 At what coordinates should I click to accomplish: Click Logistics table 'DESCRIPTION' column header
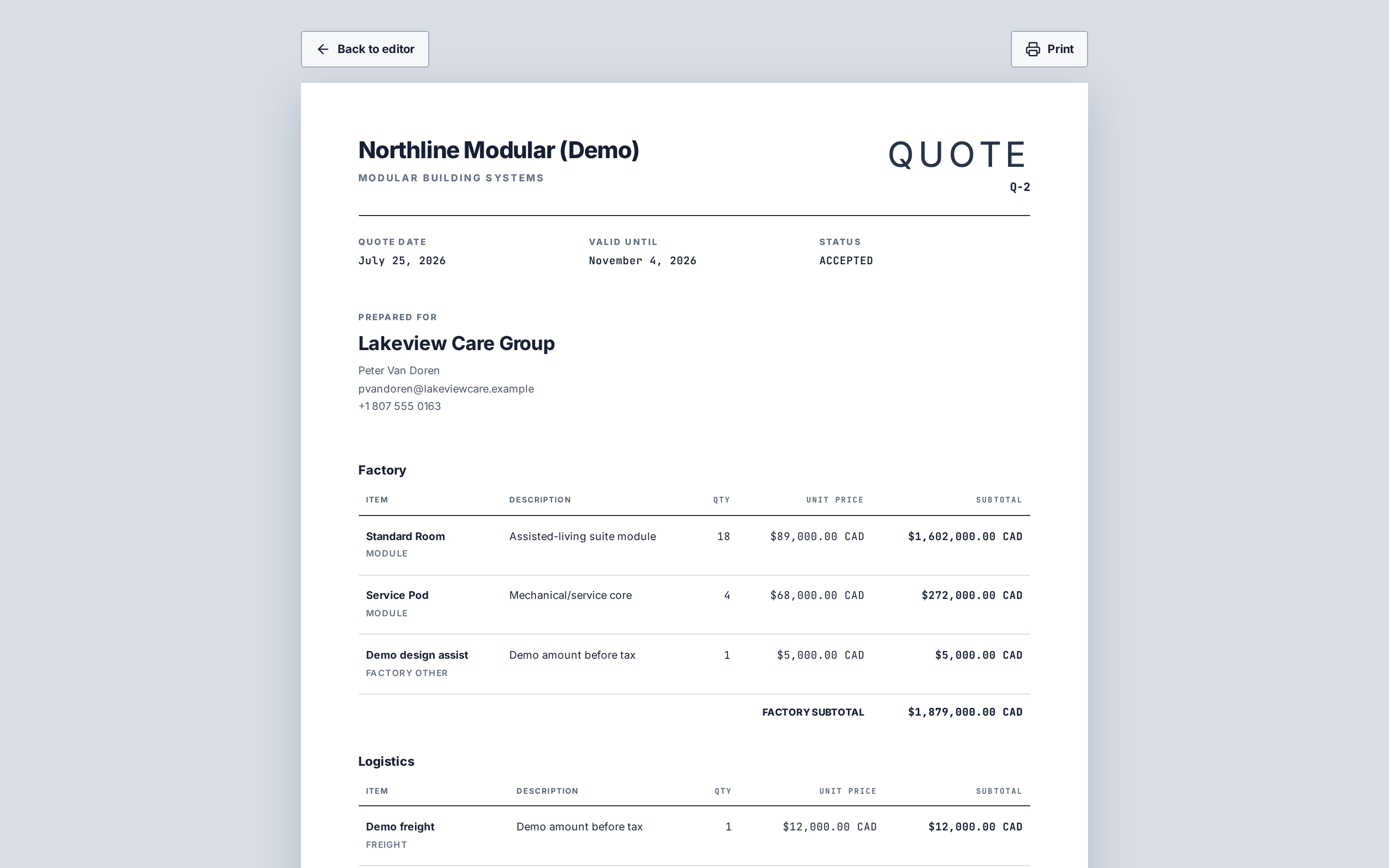pos(547,791)
